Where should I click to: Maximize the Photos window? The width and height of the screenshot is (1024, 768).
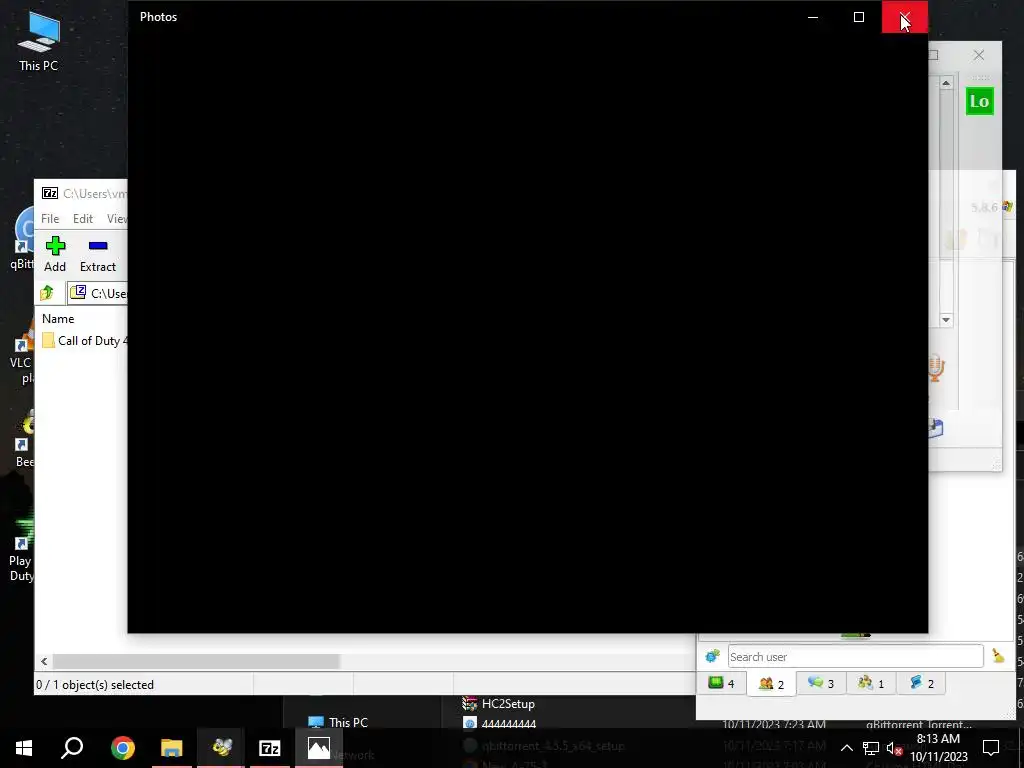click(x=859, y=17)
